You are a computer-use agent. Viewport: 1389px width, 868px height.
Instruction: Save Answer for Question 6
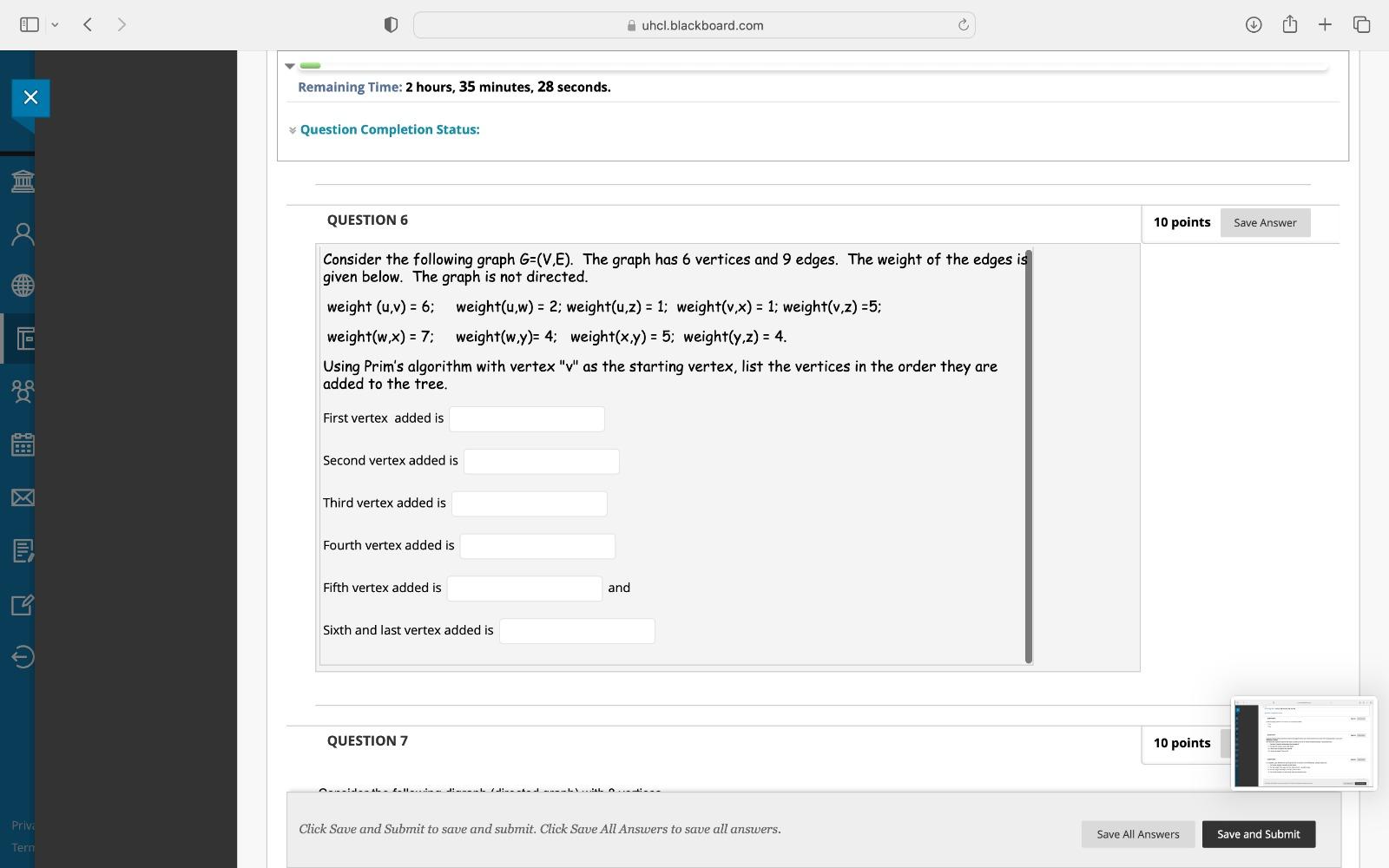(1265, 223)
